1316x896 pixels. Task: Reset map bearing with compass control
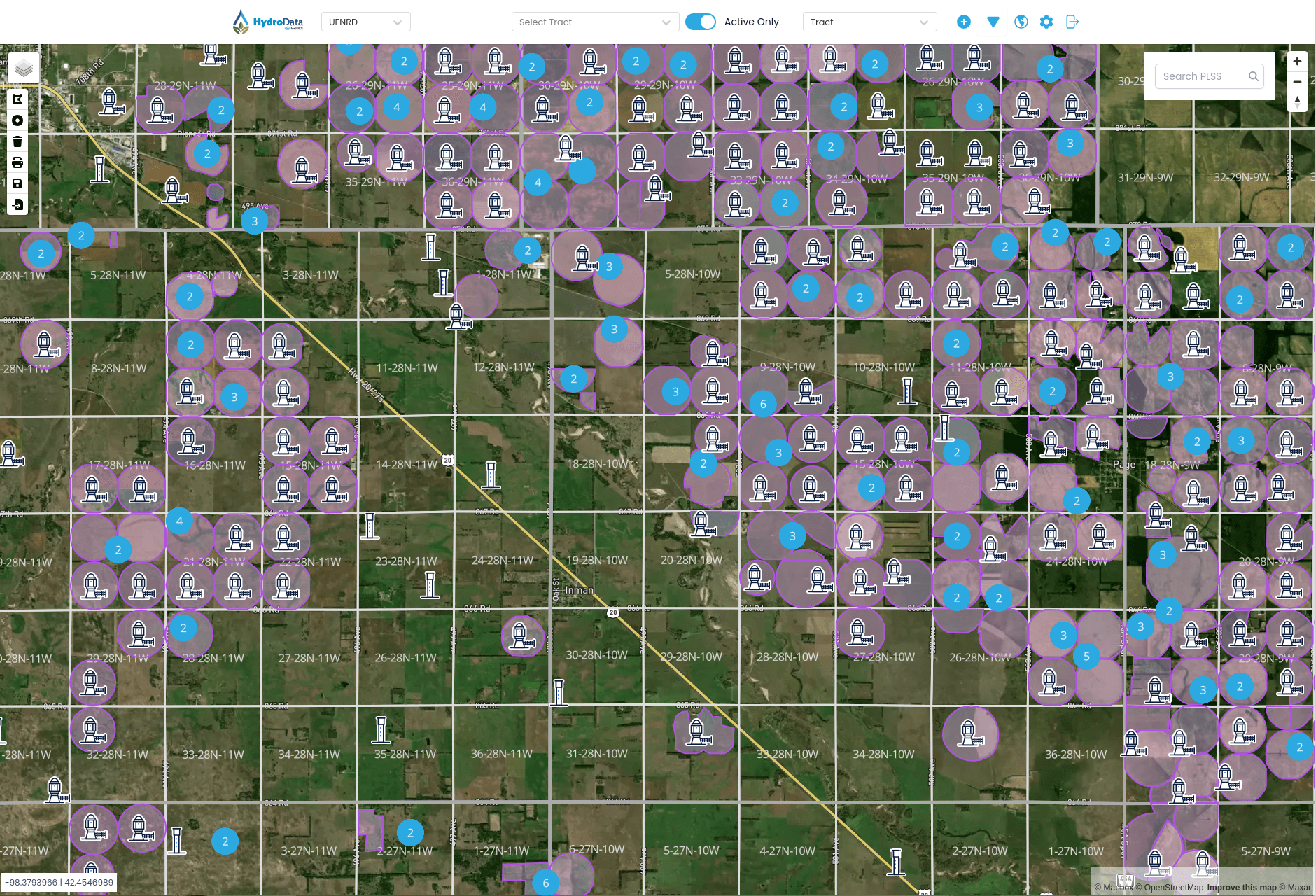click(1297, 102)
